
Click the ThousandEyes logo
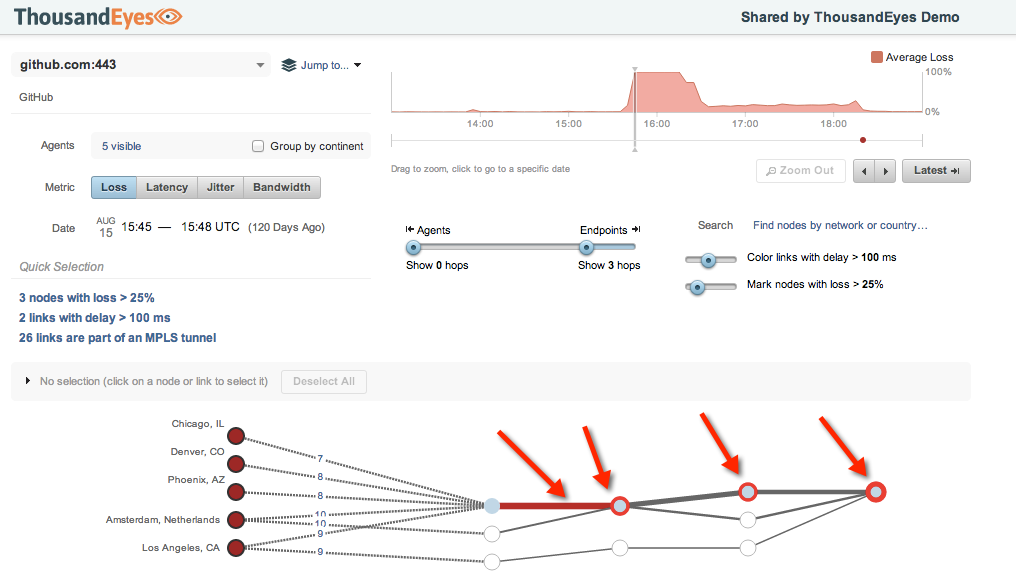pyautogui.click(x=98, y=17)
